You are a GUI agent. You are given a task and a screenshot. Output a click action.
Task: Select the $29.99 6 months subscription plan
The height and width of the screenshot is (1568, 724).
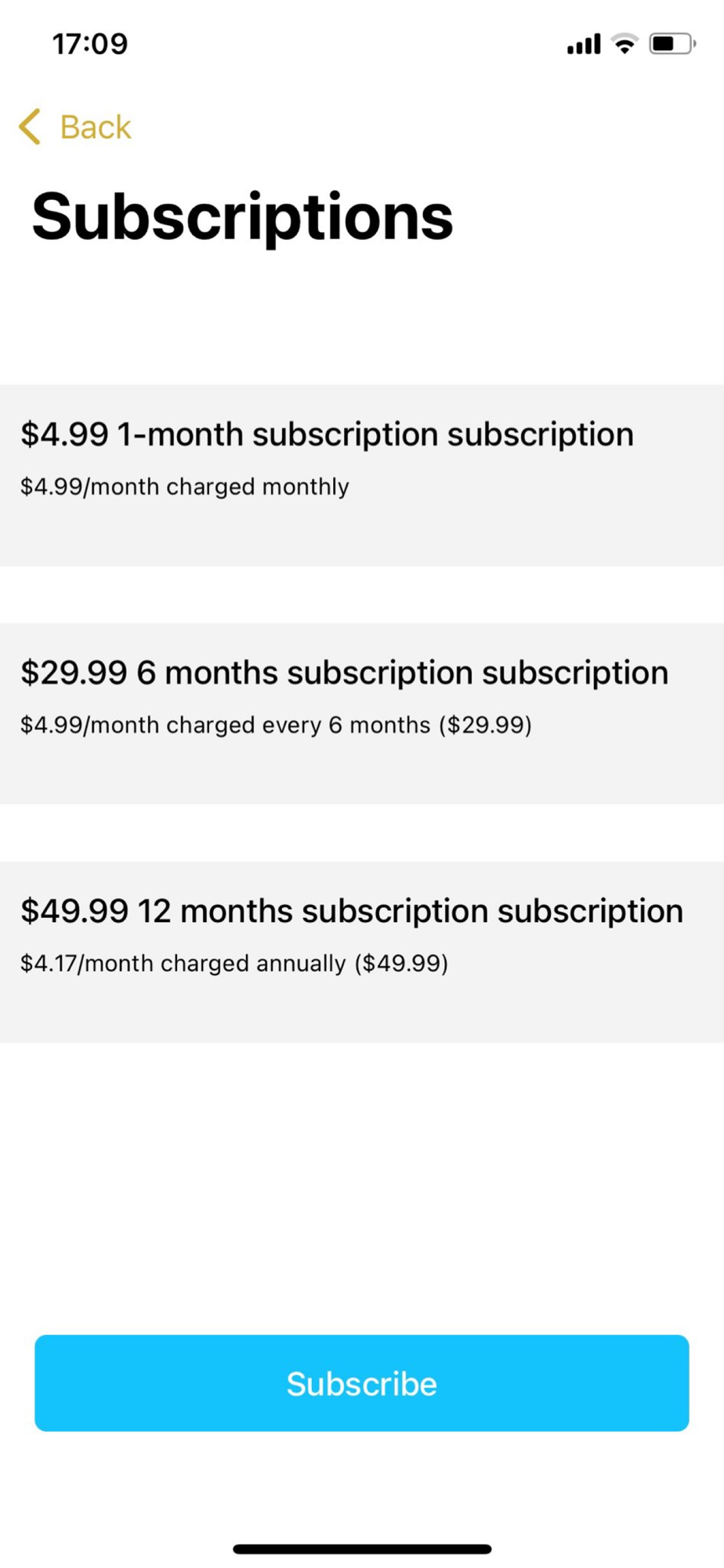point(362,713)
